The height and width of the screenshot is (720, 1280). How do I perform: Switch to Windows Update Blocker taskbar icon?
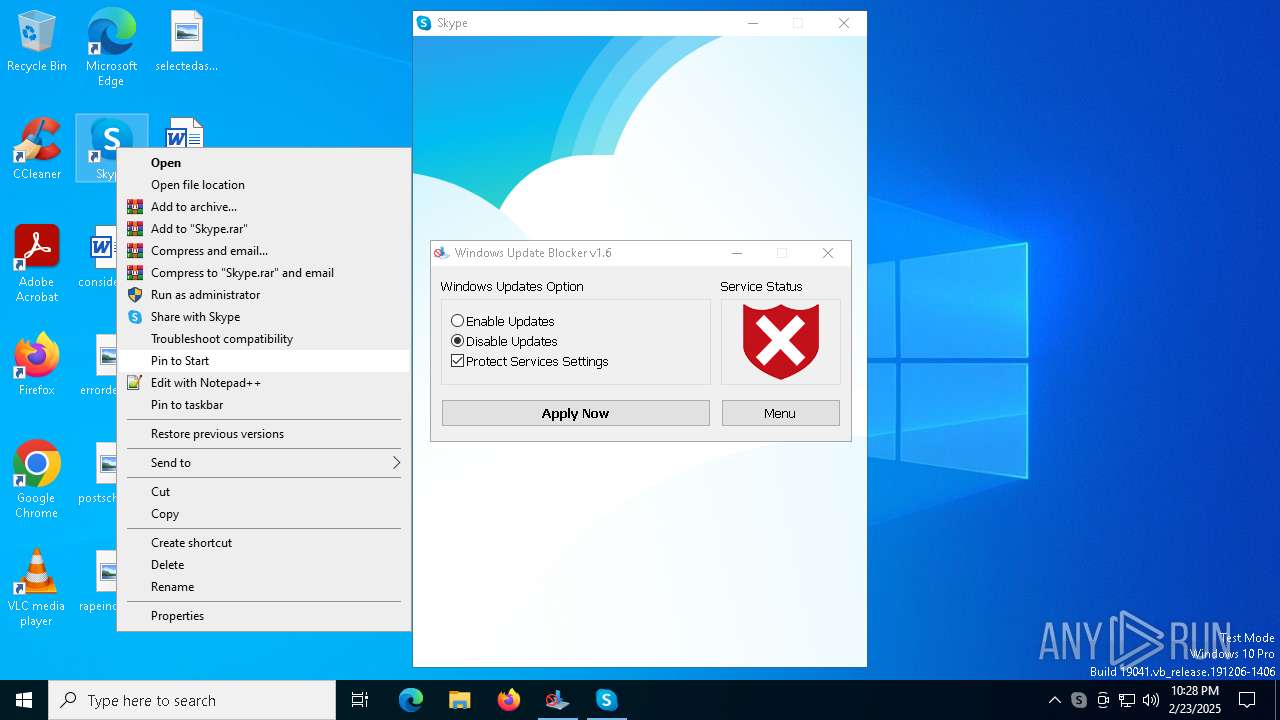point(558,700)
